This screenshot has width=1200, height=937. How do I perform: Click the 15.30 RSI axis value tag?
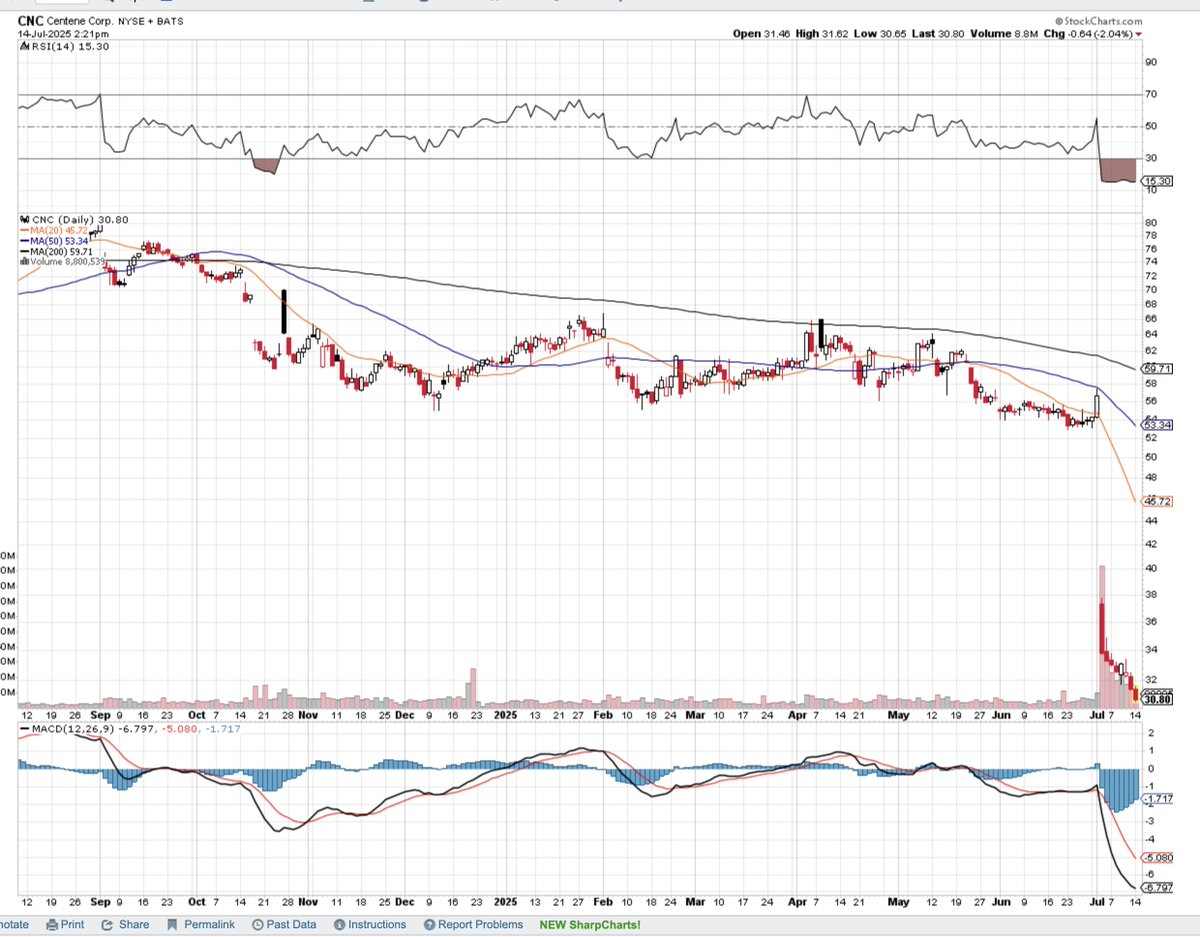pyautogui.click(x=1157, y=180)
